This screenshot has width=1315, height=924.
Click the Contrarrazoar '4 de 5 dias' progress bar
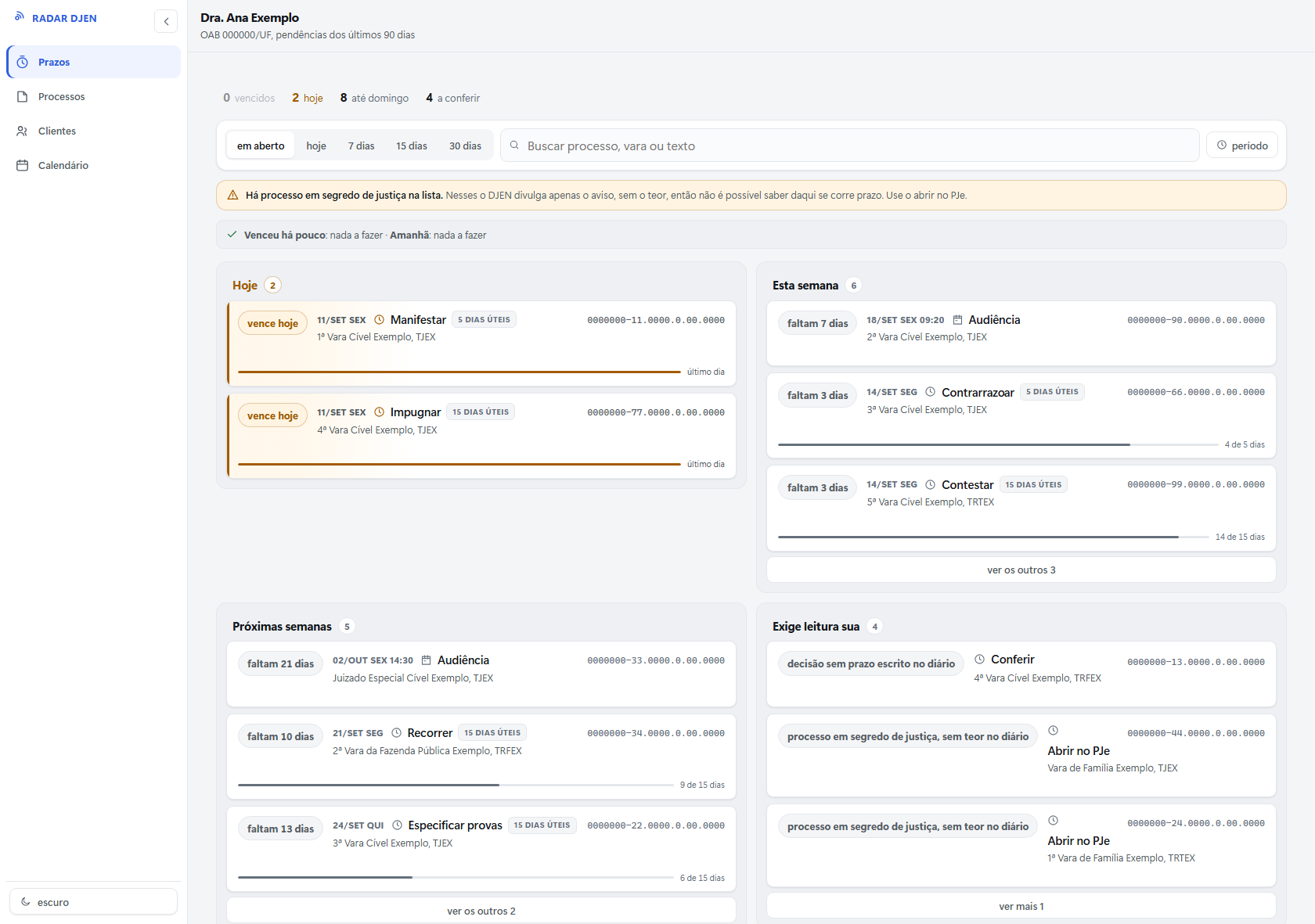(x=998, y=444)
